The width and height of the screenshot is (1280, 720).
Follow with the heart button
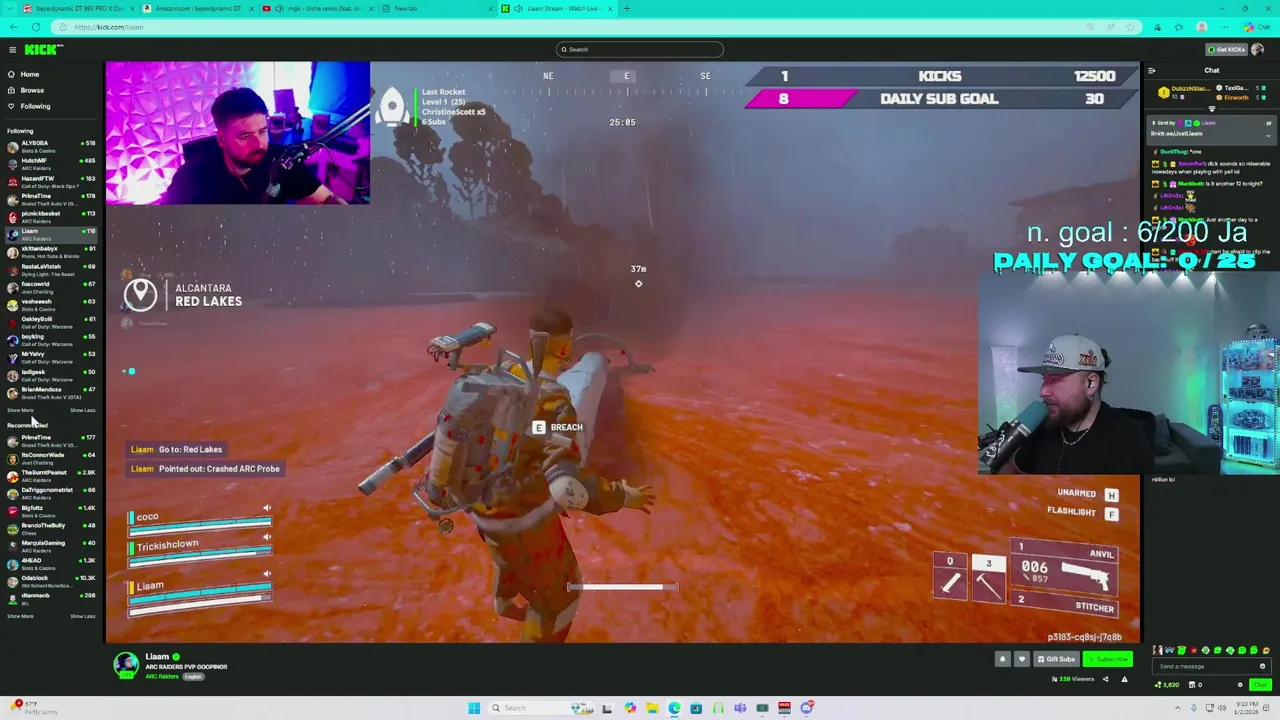pos(1021,659)
